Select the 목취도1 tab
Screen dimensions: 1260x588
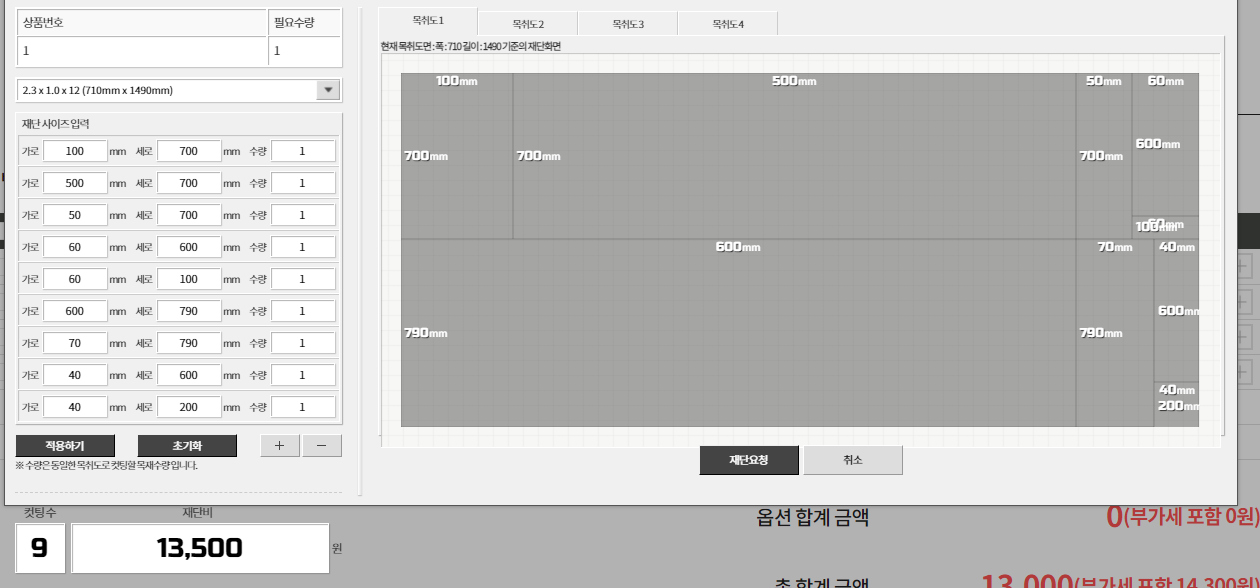pyautogui.click(x=428, y=20)
